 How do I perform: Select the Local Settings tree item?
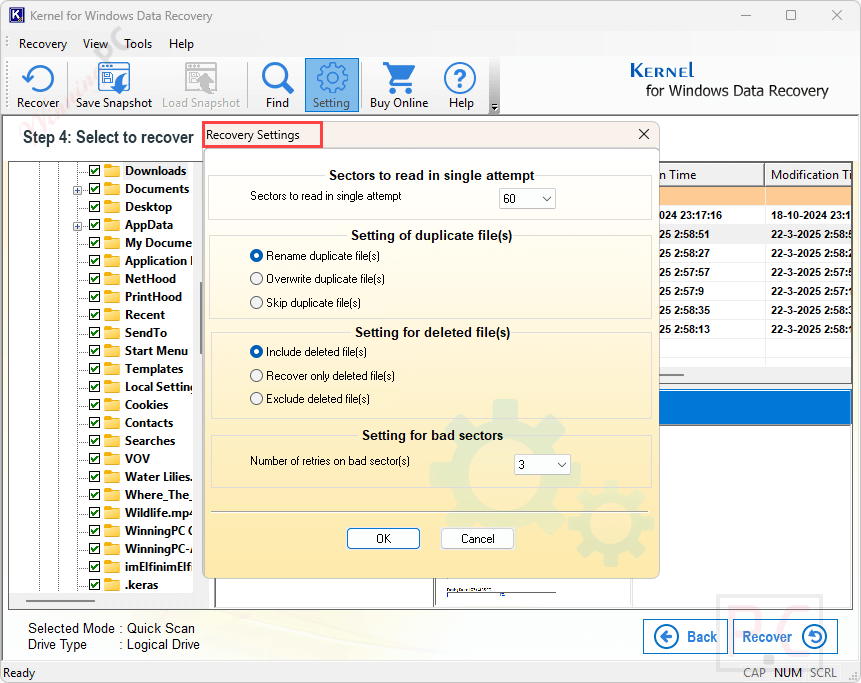[x=159, y=387]
